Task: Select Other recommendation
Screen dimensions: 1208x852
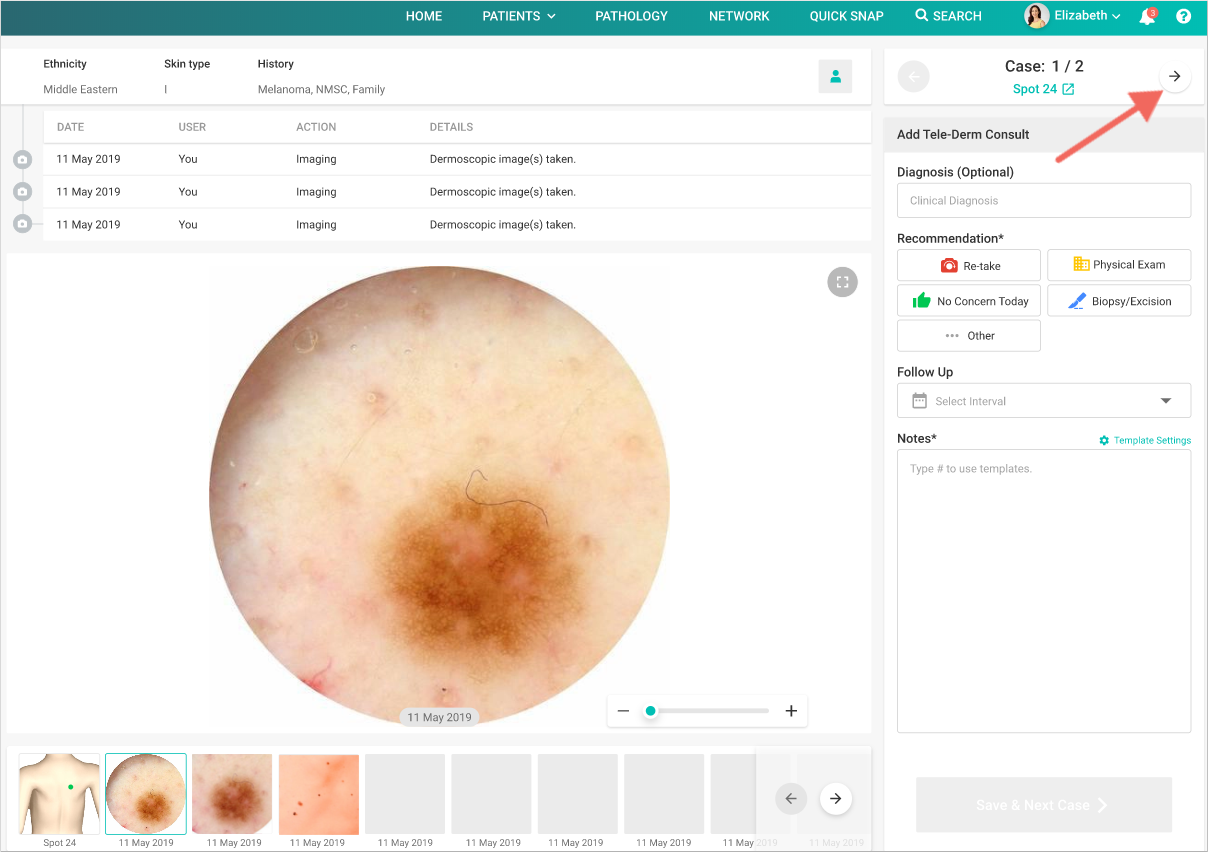Action: 969,336
